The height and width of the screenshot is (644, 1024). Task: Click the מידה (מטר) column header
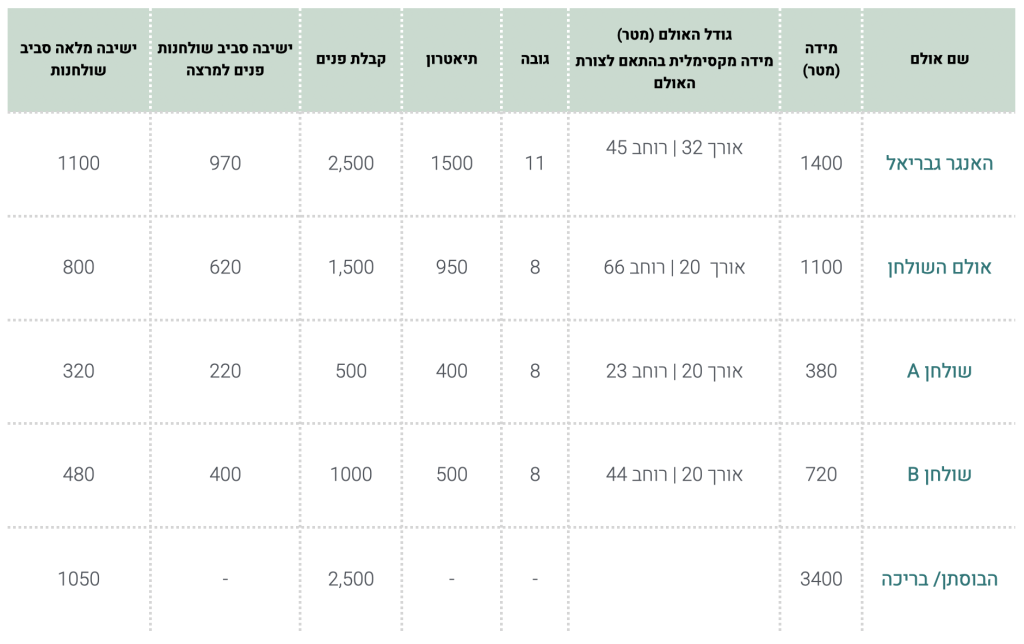point(821,59)
